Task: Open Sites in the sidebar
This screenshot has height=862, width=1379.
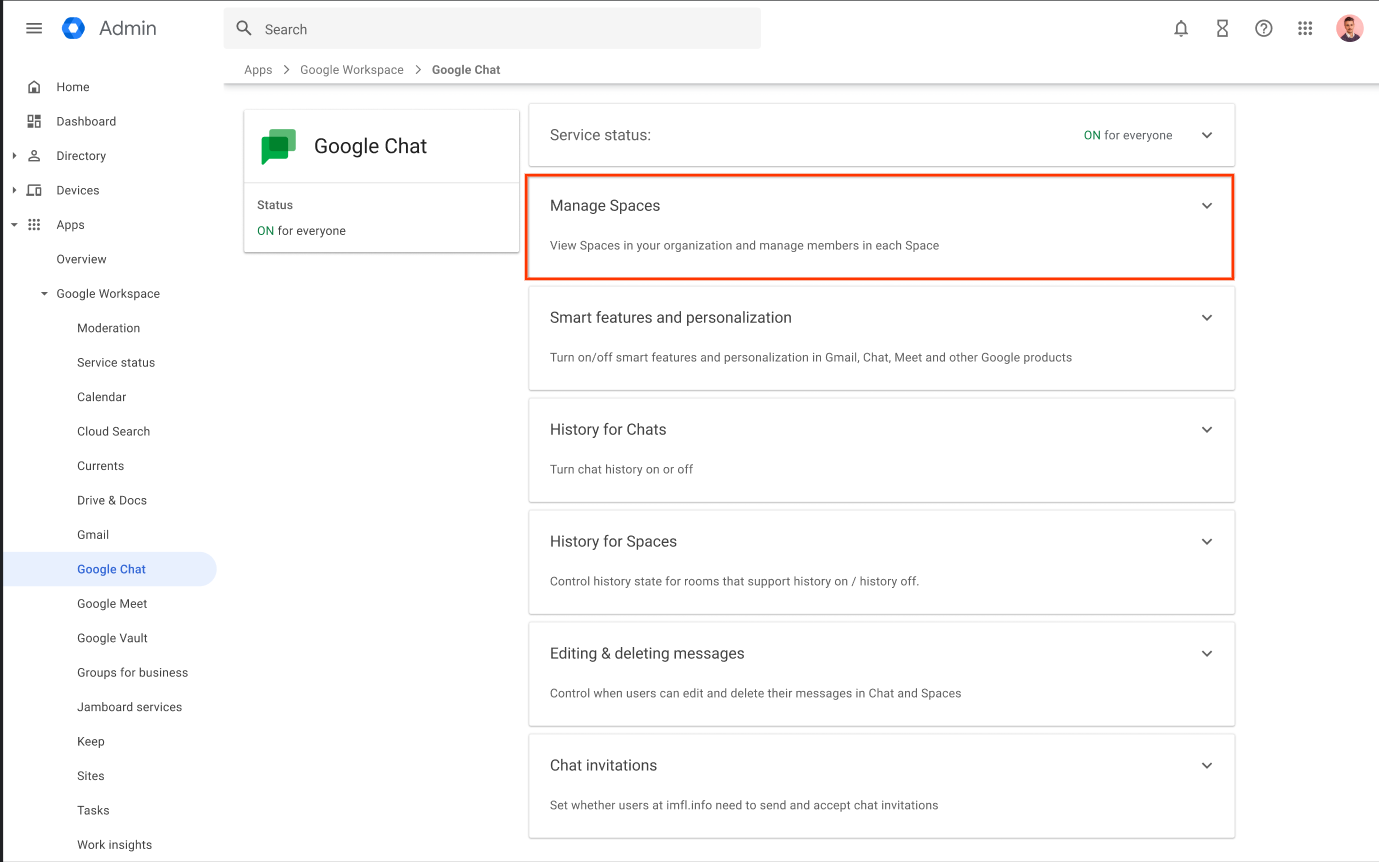Action: [90, 776]
